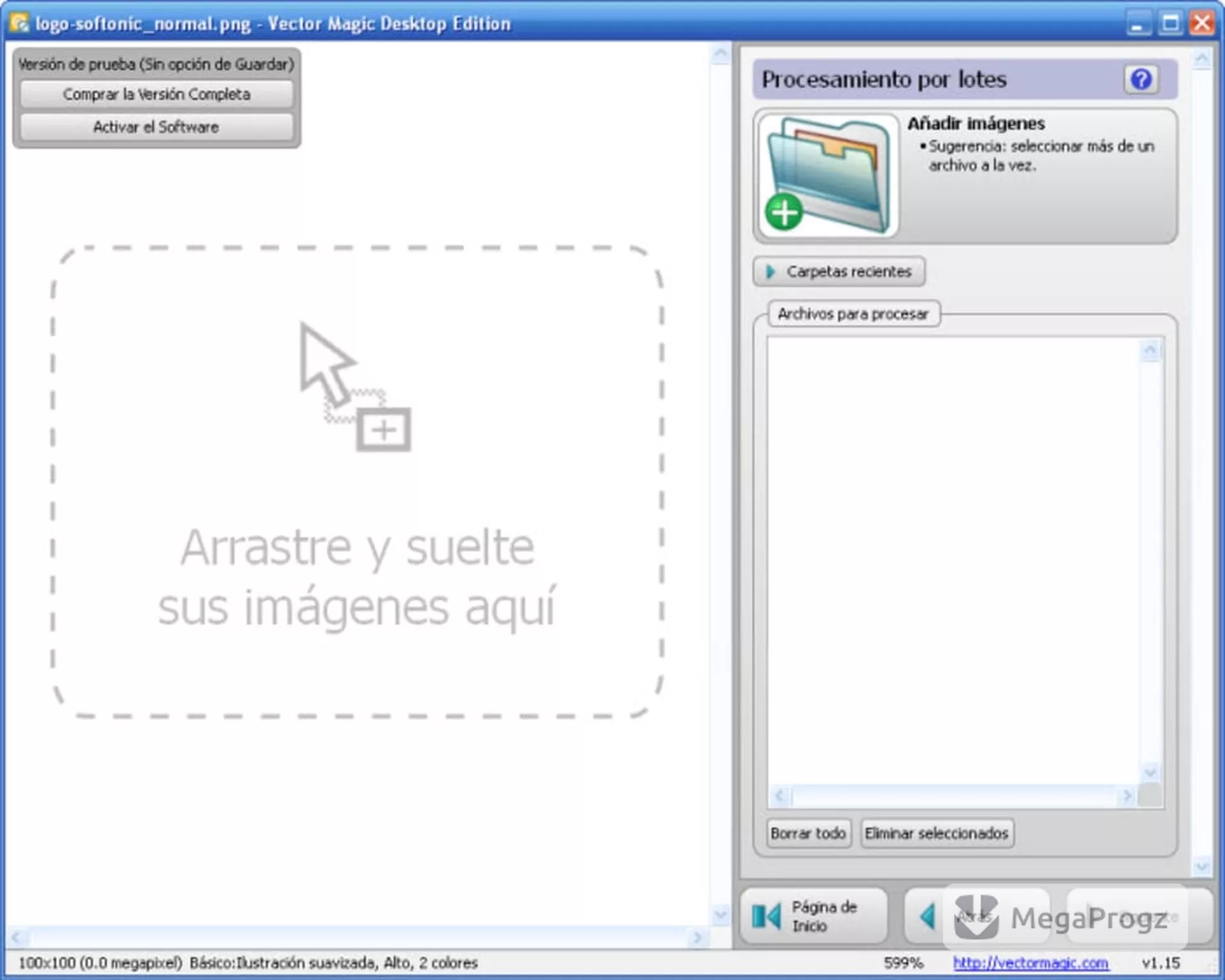Click Comprar la Versión Completa

coord(156,94)
